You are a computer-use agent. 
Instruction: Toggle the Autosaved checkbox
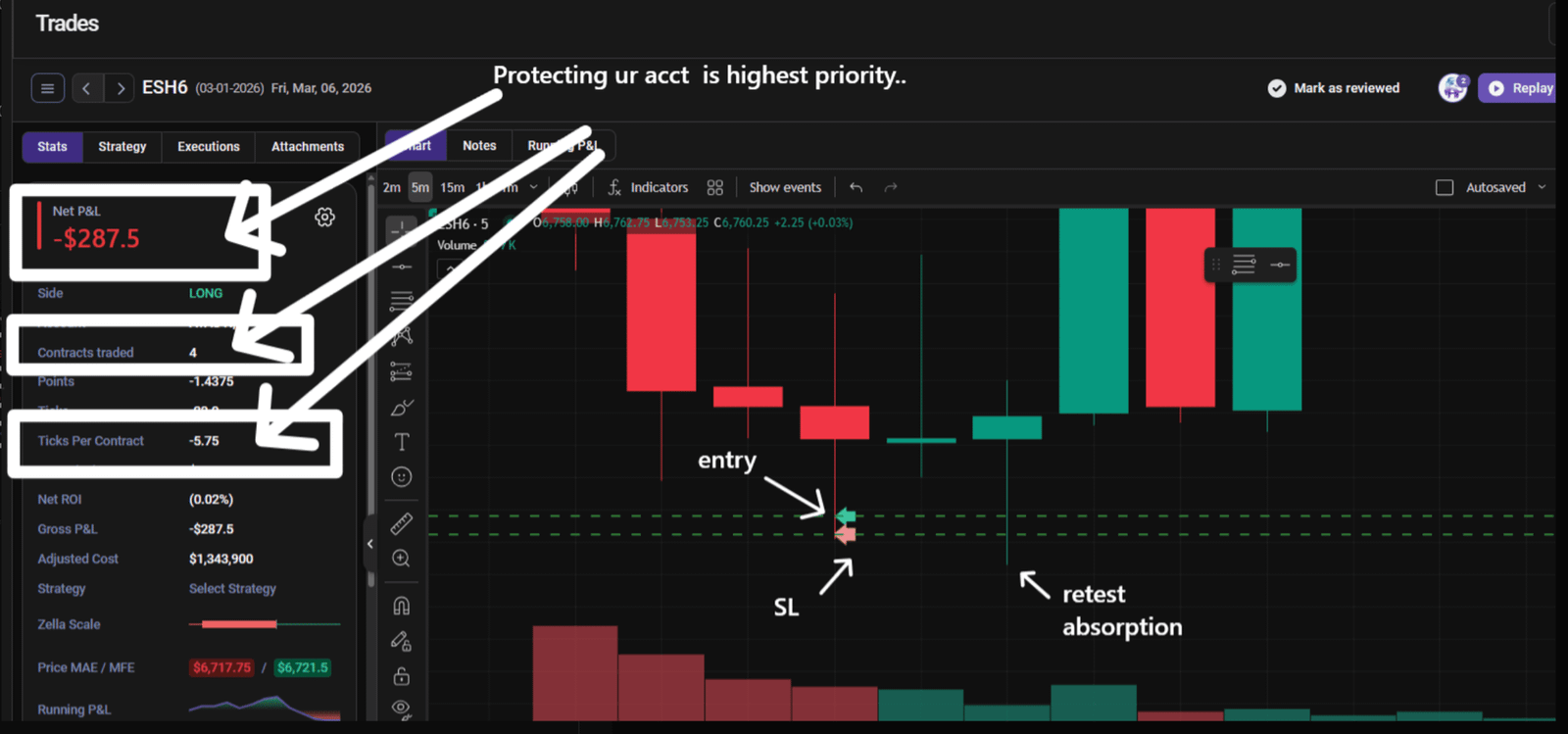click(x=1445, y=187)
